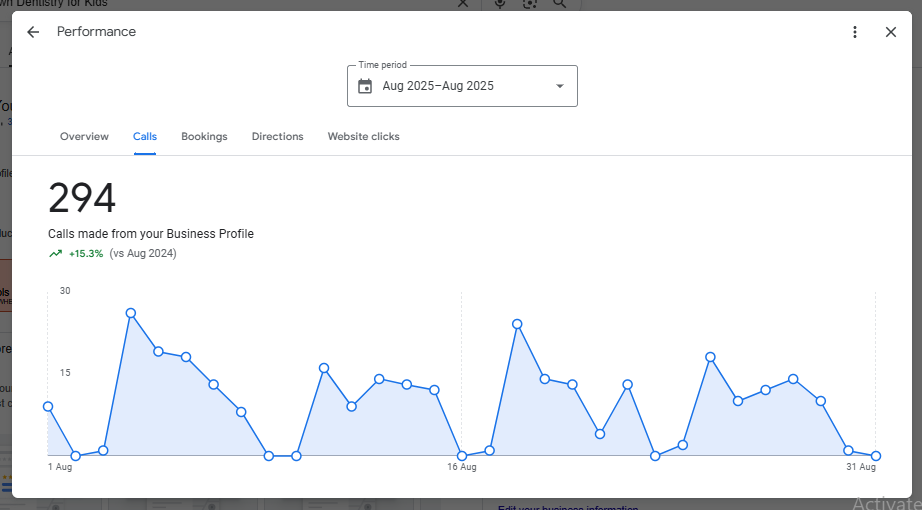The height and width of the screenshot is (510, 922).
Task: Click the back arrow next to Performance
Action: click(x=33, y=32)
